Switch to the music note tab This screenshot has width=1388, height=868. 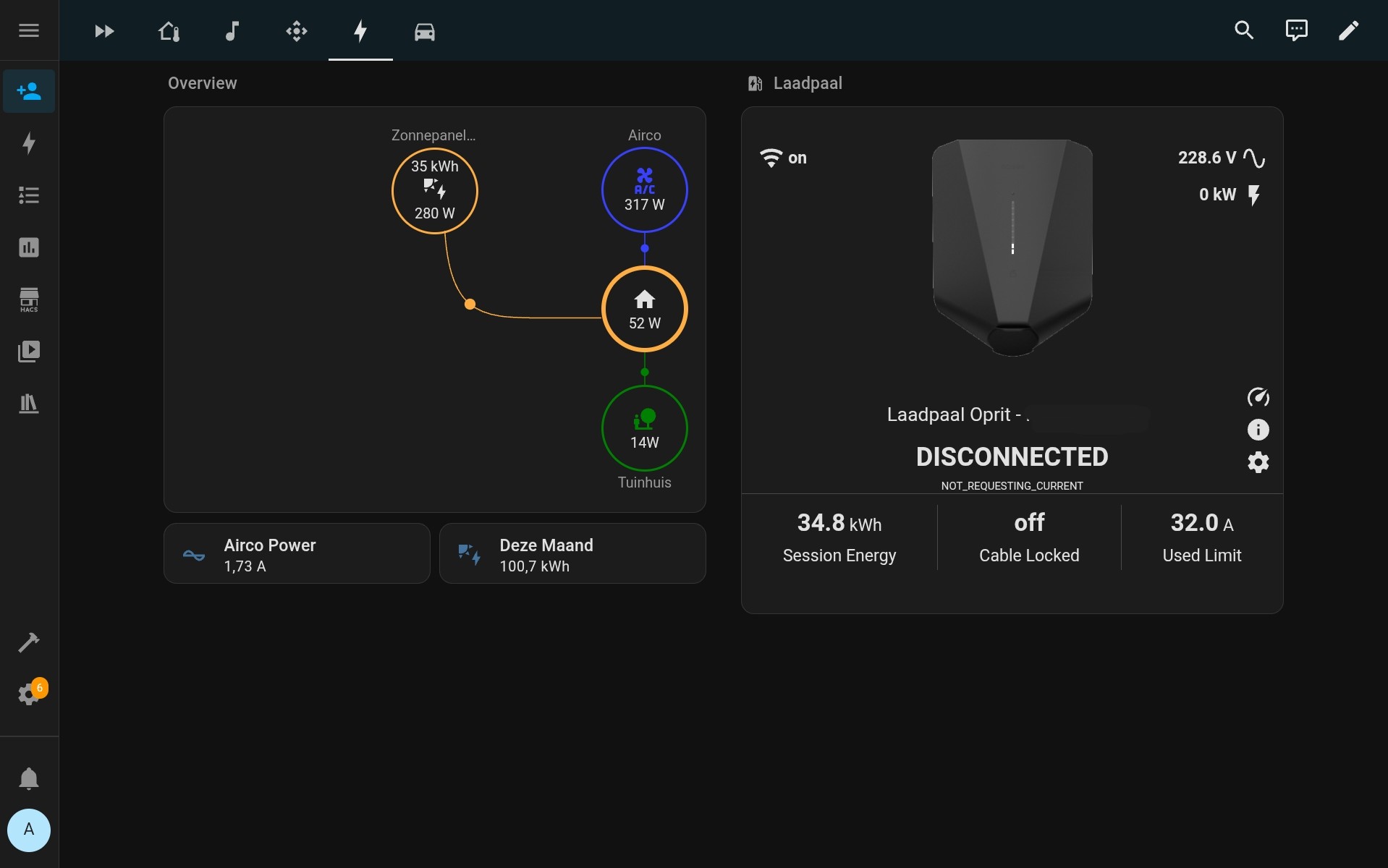click(x=232, y=31)
